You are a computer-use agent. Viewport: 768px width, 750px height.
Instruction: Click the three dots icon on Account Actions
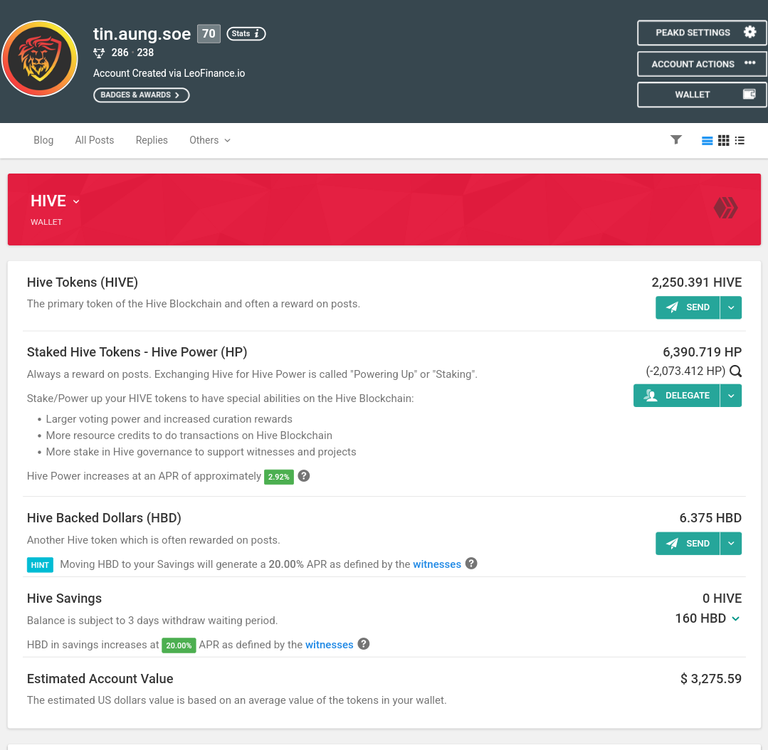[750, 63]
